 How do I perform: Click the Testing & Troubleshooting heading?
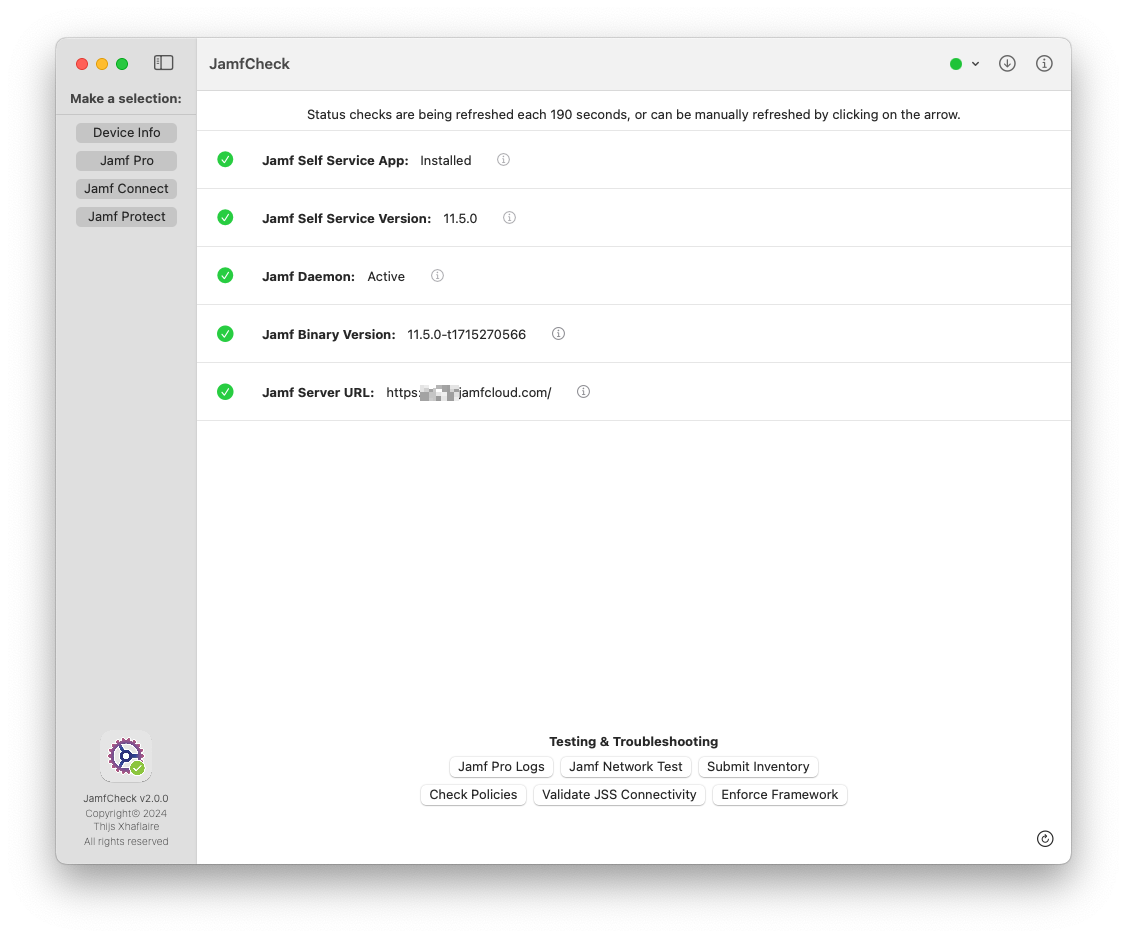(633, 741)
